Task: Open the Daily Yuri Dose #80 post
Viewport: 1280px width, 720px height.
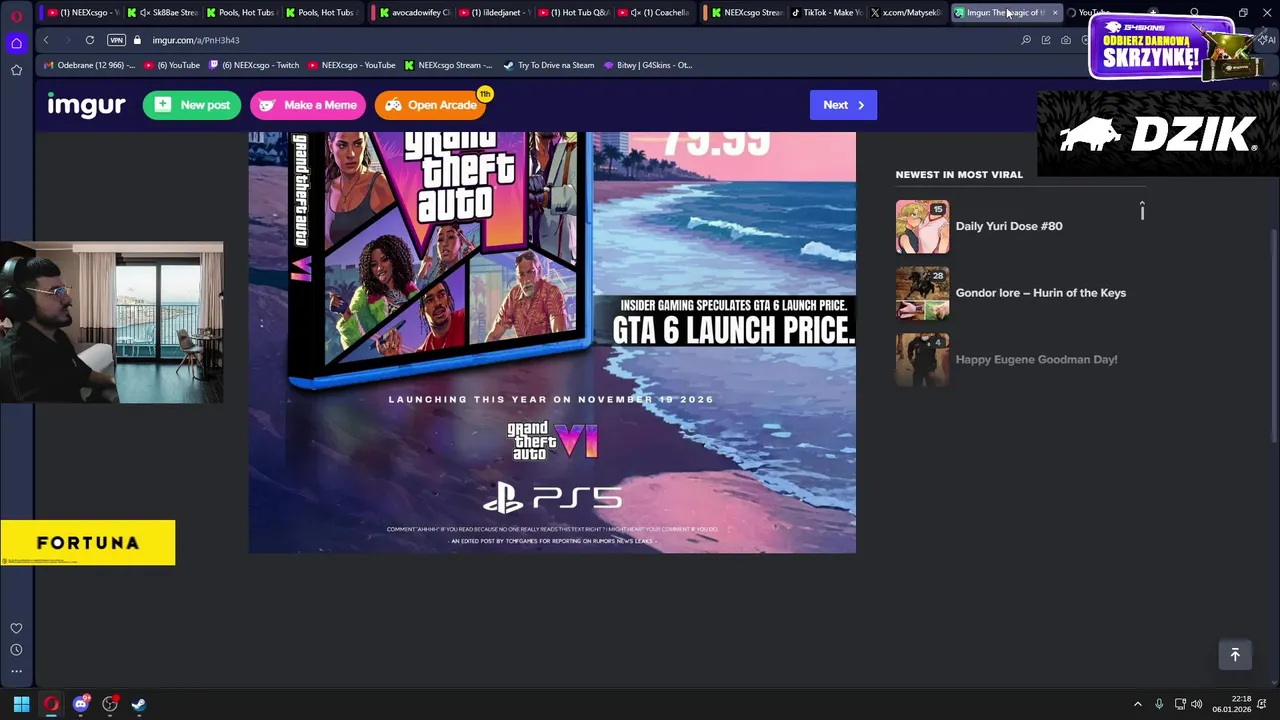Action: click(1009, 226)
